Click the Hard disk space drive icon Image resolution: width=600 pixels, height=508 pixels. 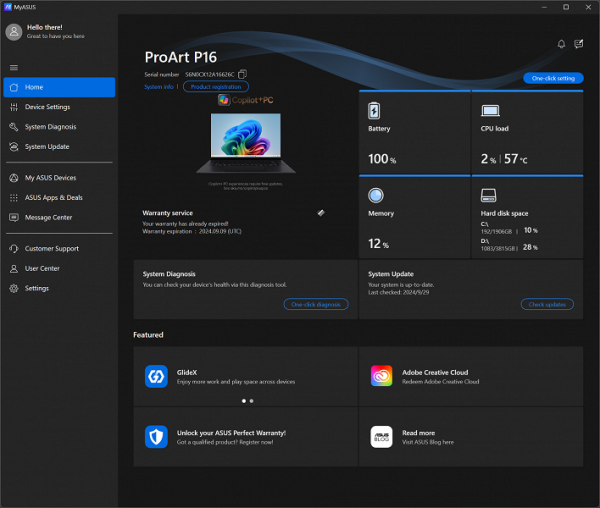point(489,196)
